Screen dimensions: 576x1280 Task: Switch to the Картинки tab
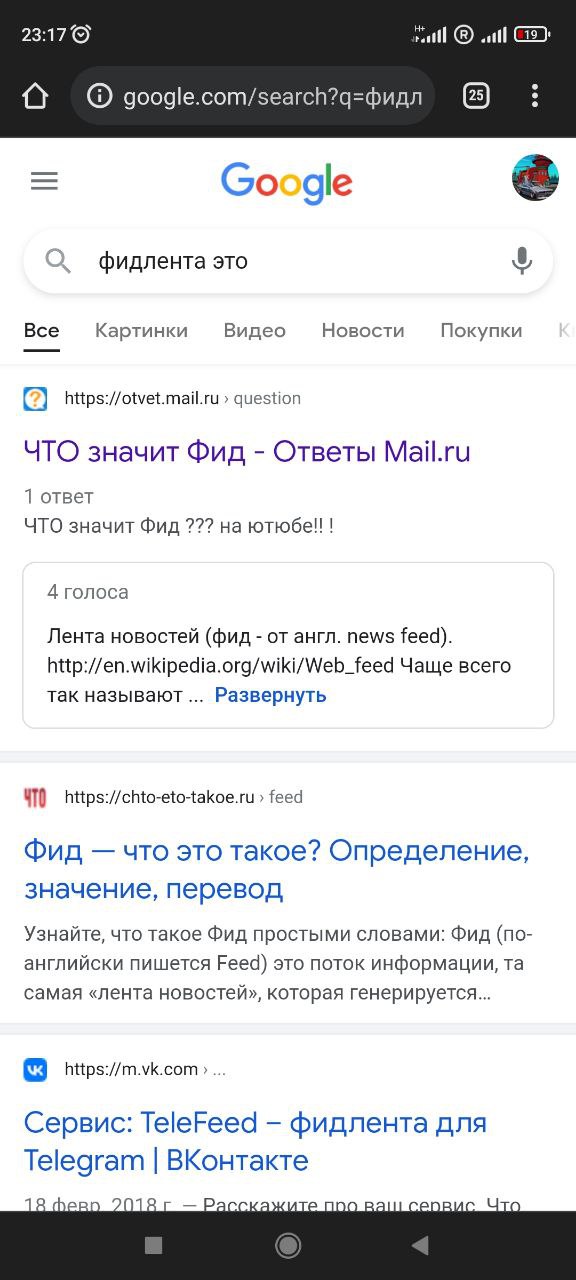coord(141,330)
